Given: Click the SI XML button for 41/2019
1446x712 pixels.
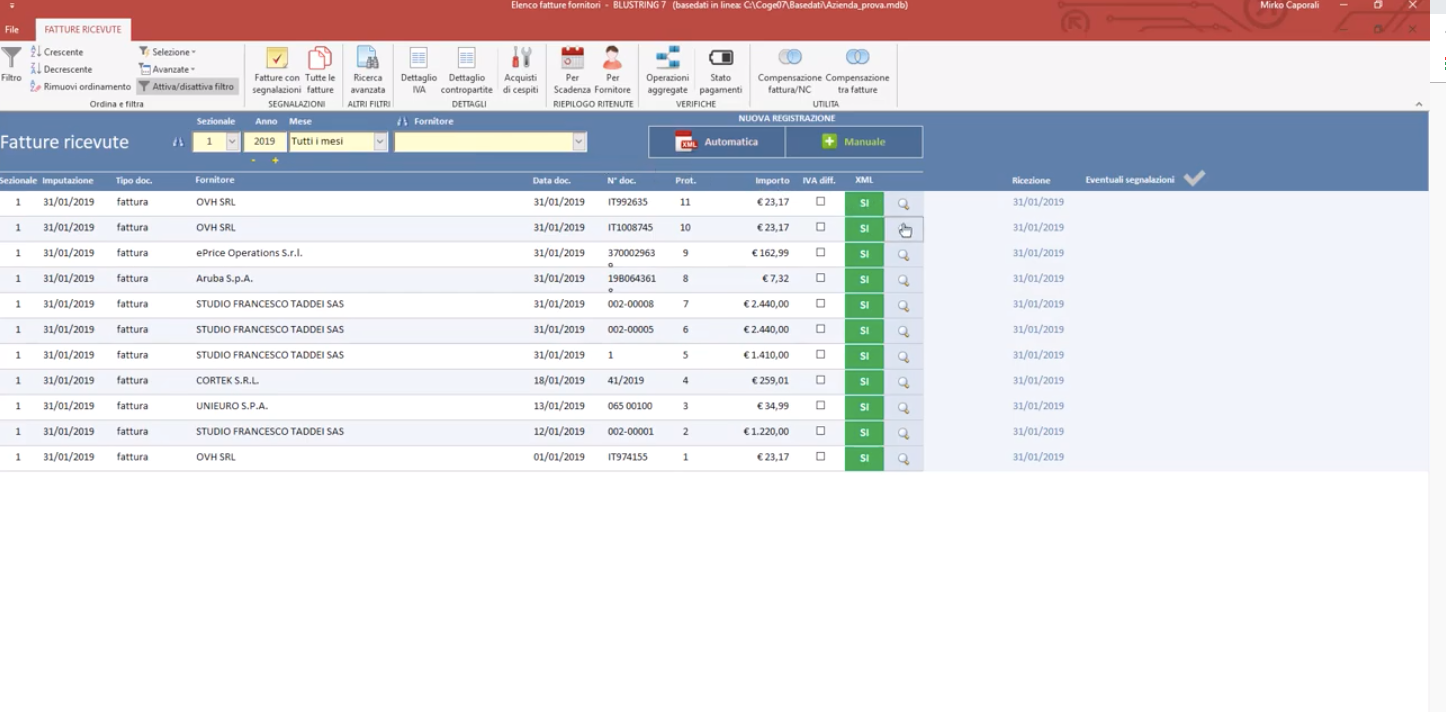Looking at the screenshot, I should [x=864, y=382].
